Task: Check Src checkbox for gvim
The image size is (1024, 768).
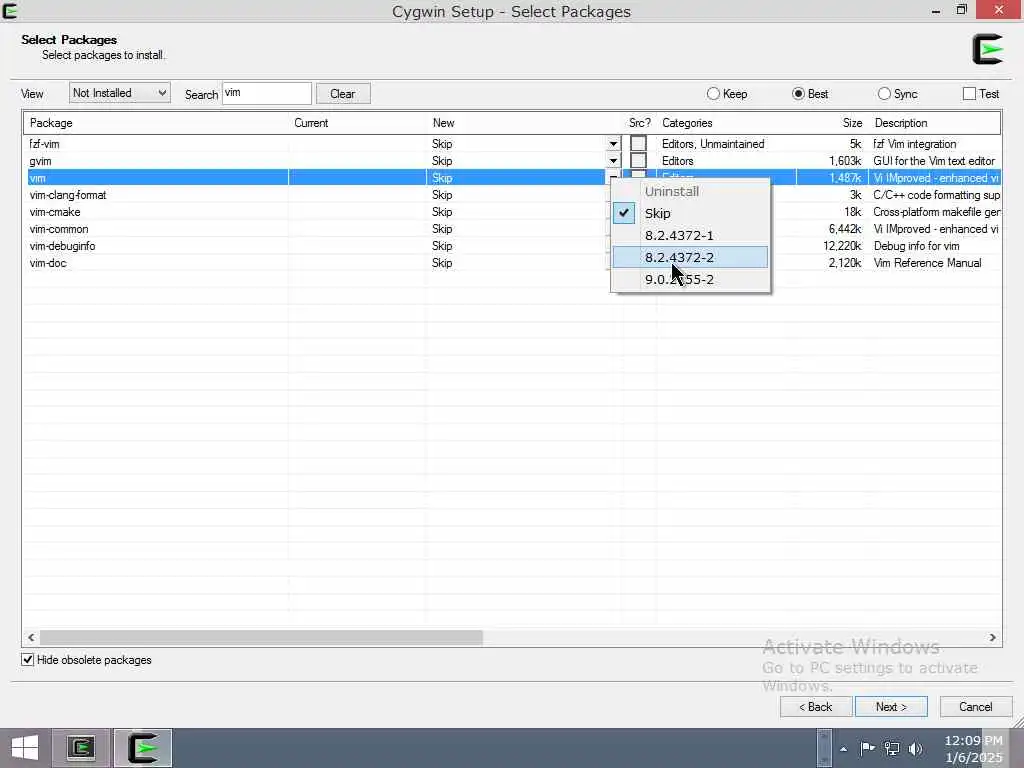Action: point(638,161)
